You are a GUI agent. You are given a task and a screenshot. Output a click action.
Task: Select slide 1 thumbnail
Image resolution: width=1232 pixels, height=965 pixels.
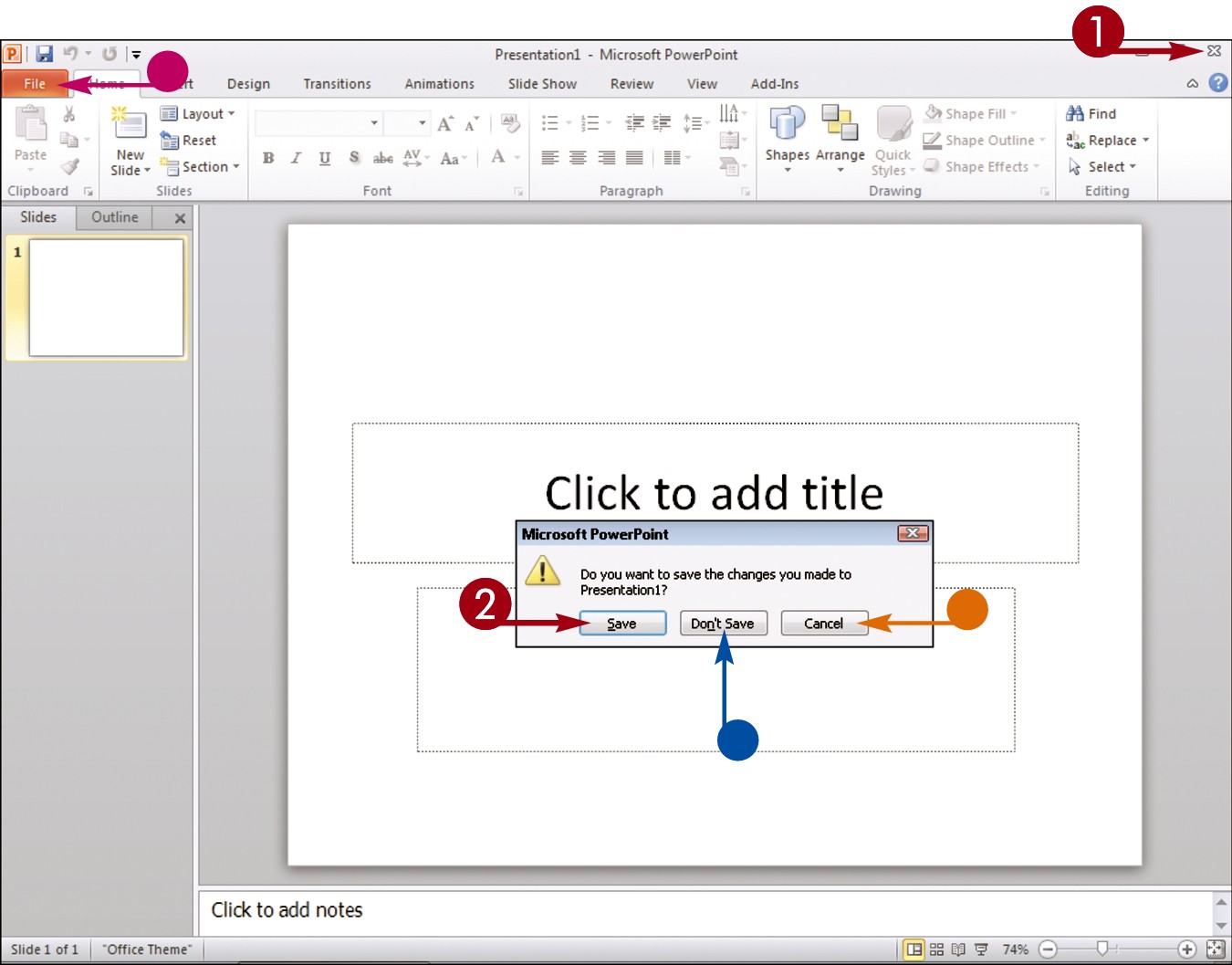pyautogui.click(x=106, y=298)
